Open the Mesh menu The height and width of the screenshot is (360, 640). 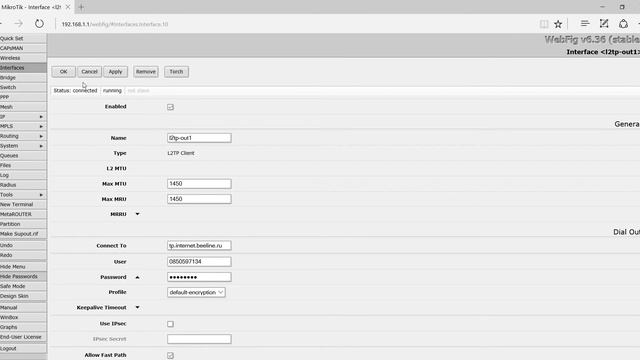tap(23, 107)
